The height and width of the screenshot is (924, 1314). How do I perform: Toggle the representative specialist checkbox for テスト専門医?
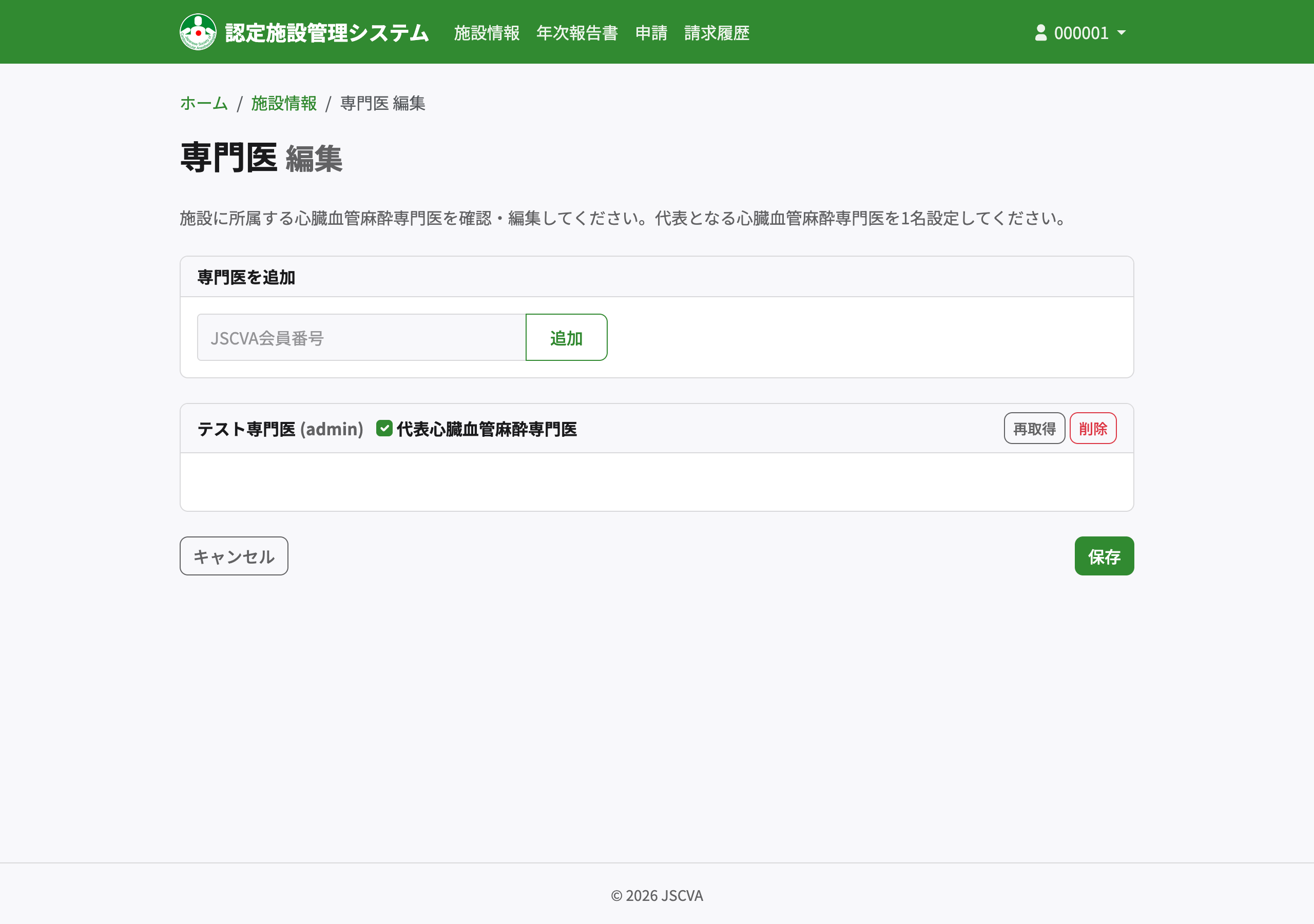(383, 428)
